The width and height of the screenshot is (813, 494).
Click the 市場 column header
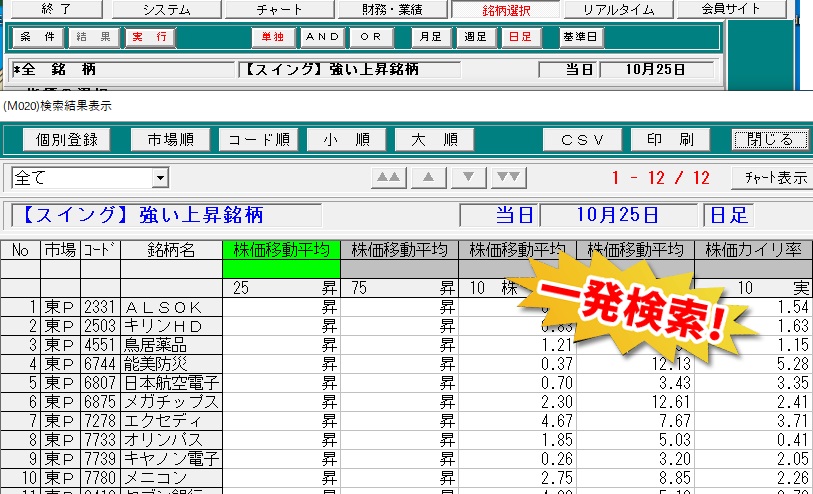point(61,250)
